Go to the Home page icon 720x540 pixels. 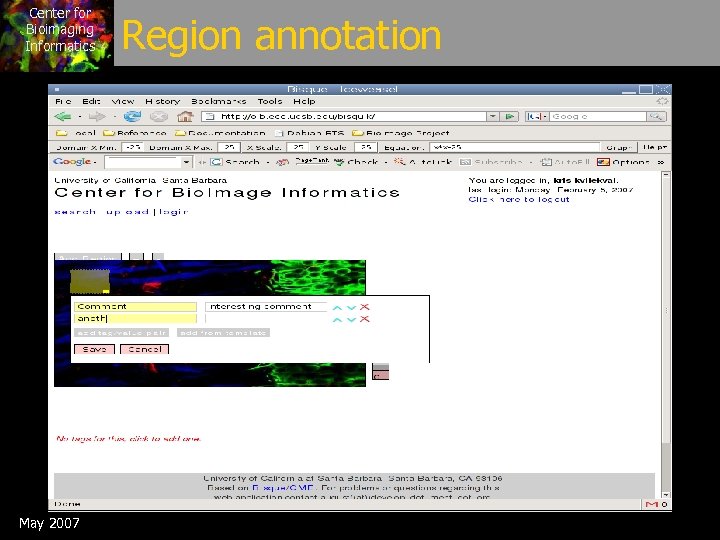(x=185, y=116)
